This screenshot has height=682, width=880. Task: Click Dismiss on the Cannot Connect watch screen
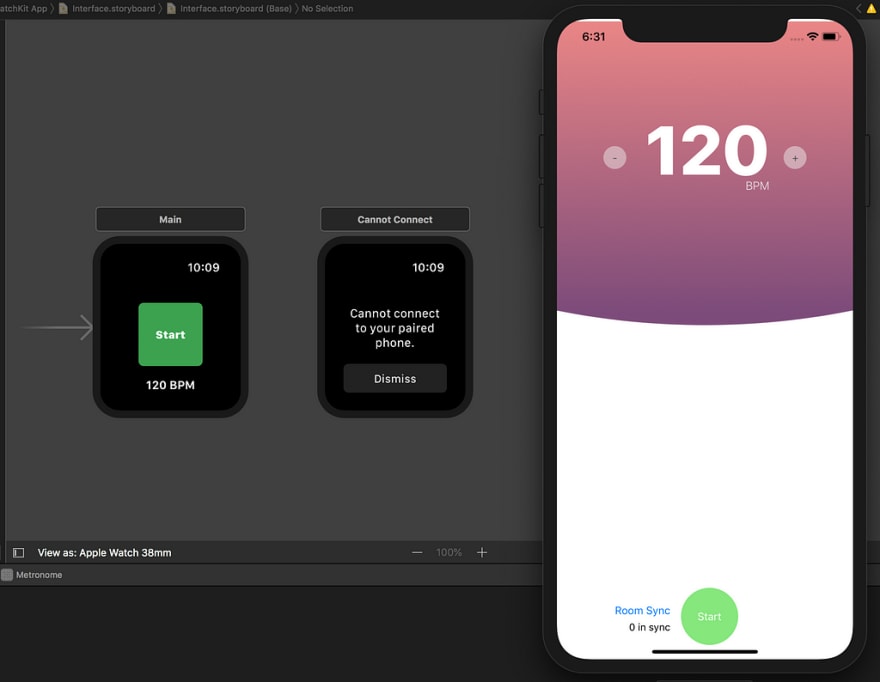395,379
